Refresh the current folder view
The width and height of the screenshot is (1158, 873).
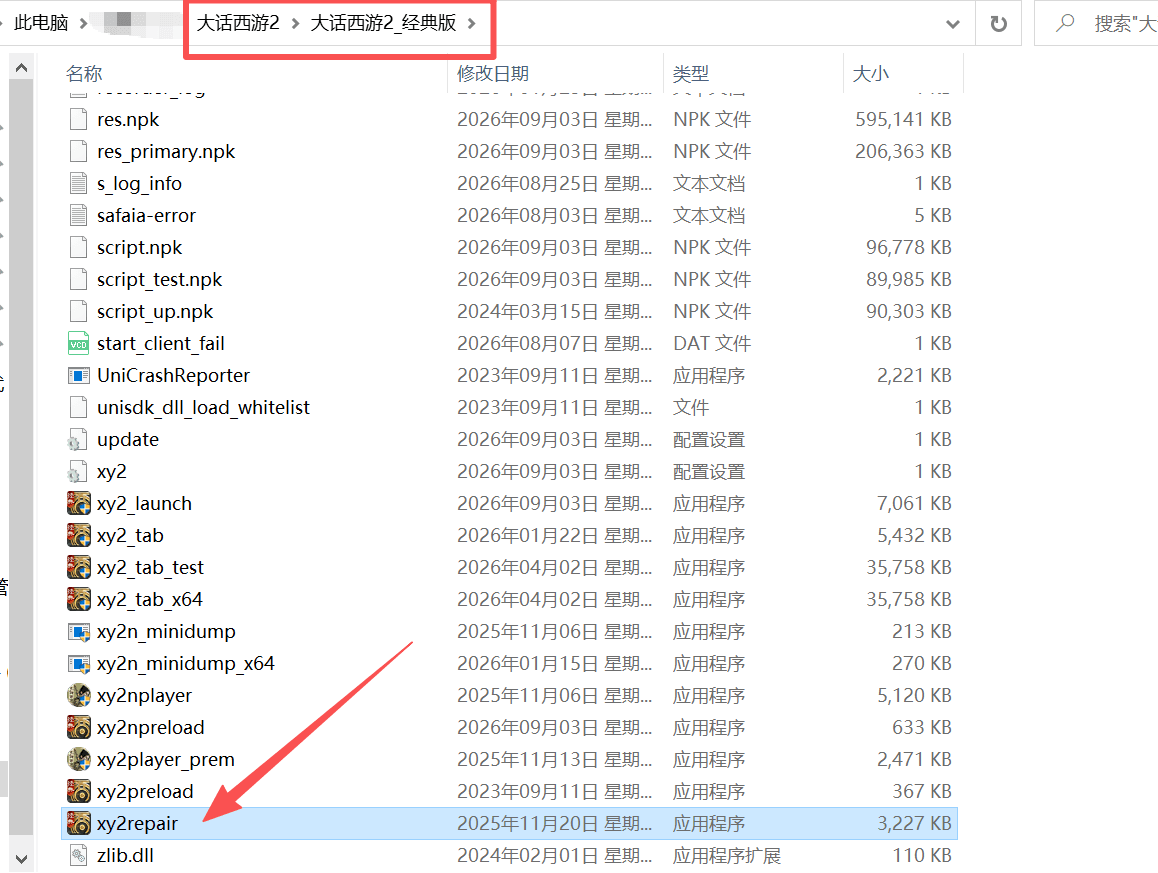coord(998,24)
